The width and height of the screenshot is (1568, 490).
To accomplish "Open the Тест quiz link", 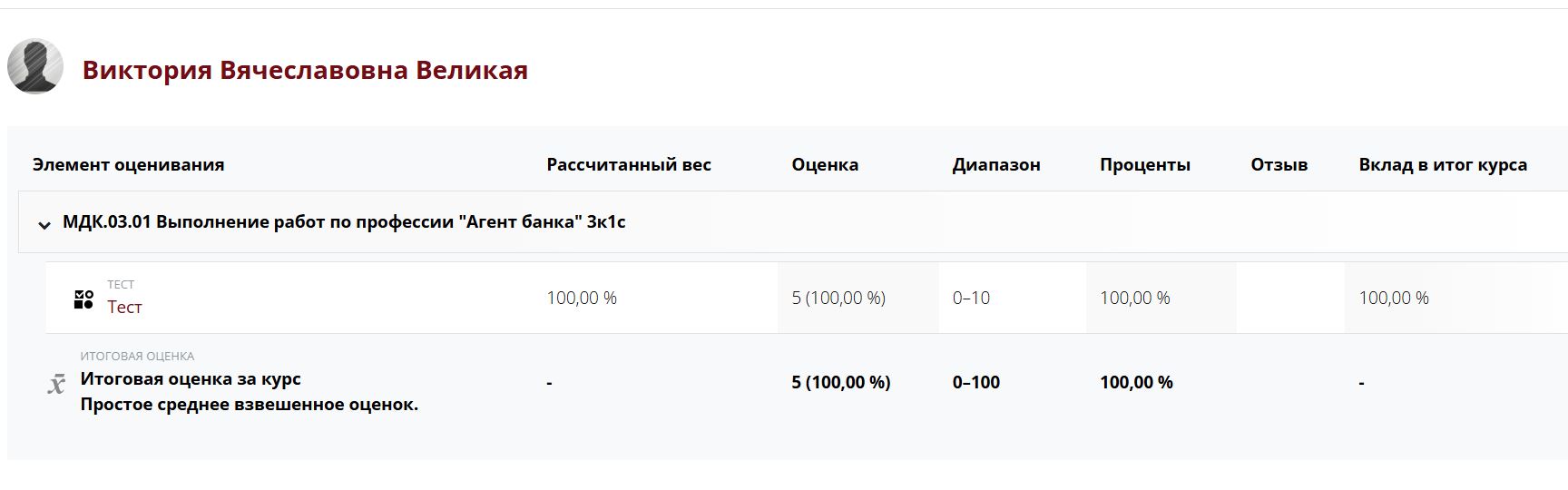I will pyautogui.click(x=124, y=307).
